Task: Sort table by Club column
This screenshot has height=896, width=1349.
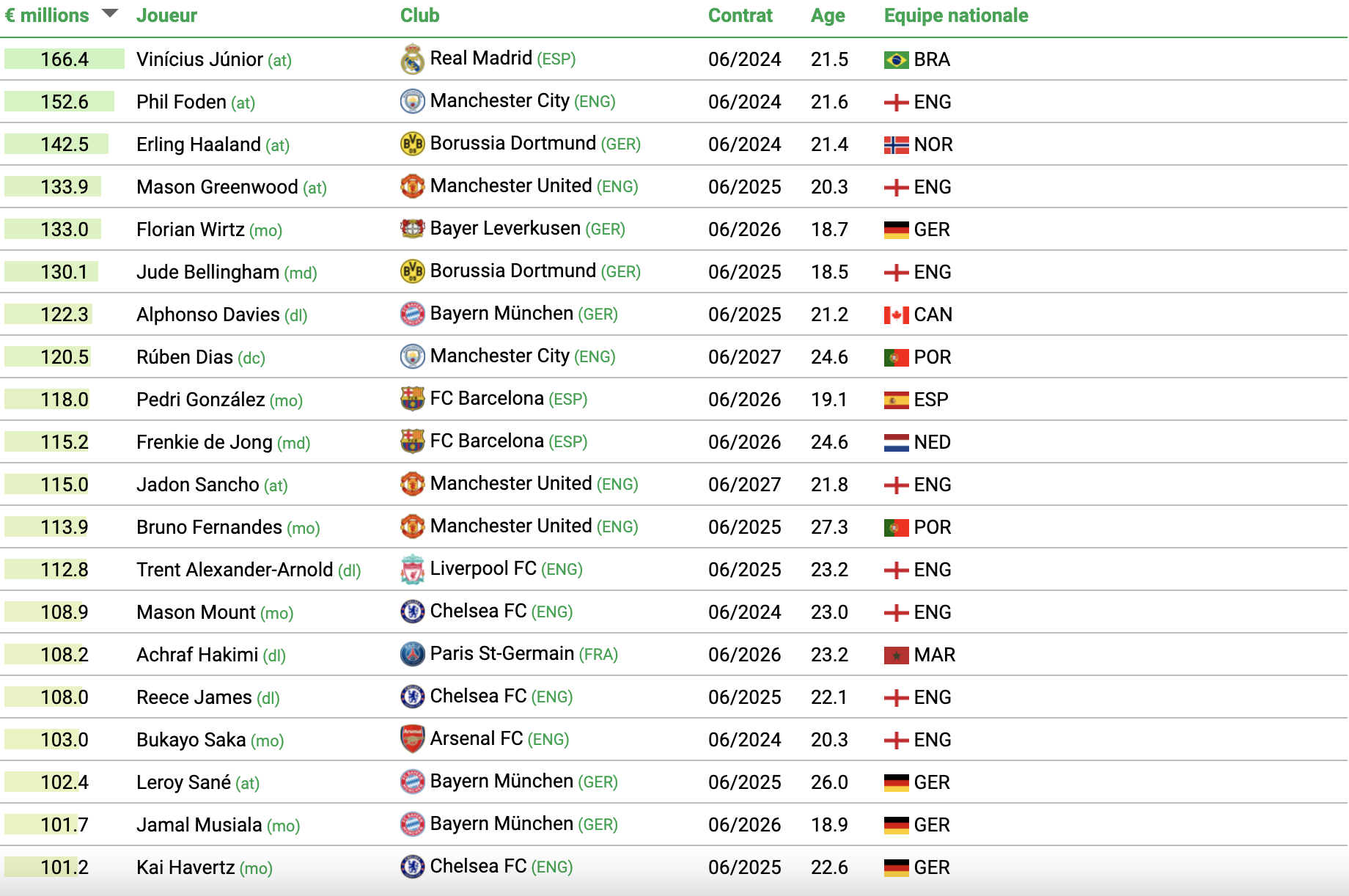Action: 419,15
